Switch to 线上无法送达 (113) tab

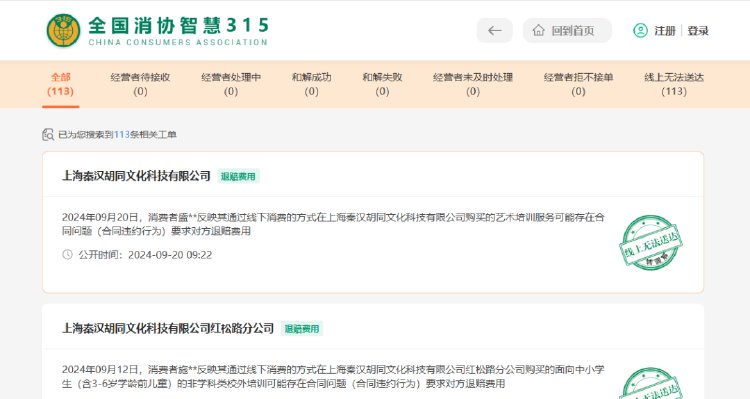coord(674,84)
